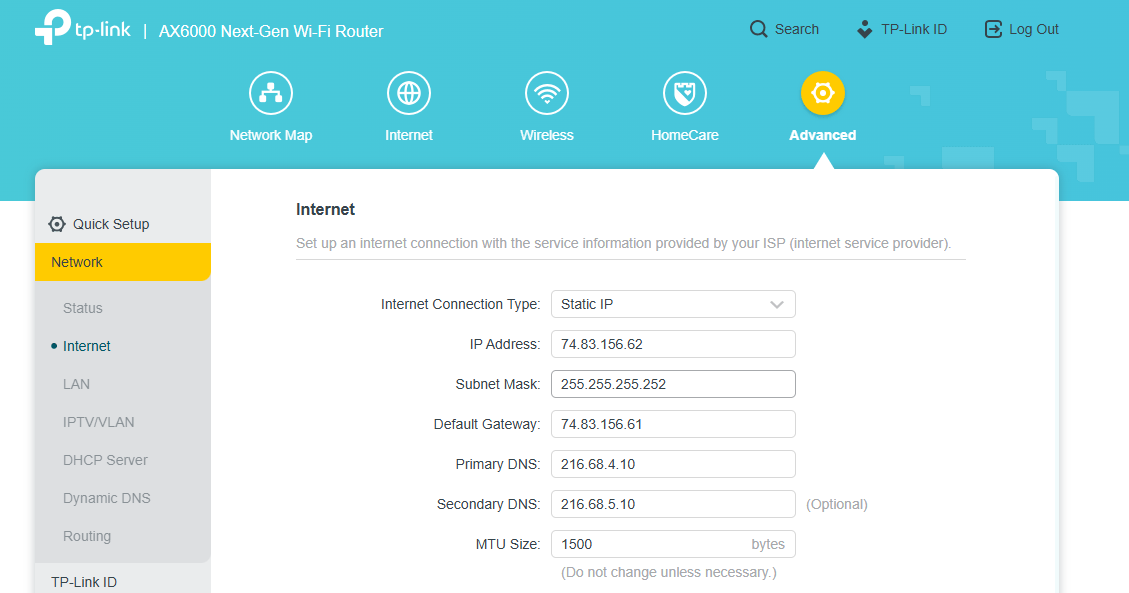Open Dynamic DNS settings
The width and height of the screenshot is (1129, 593).
click(x=107, y=498)
